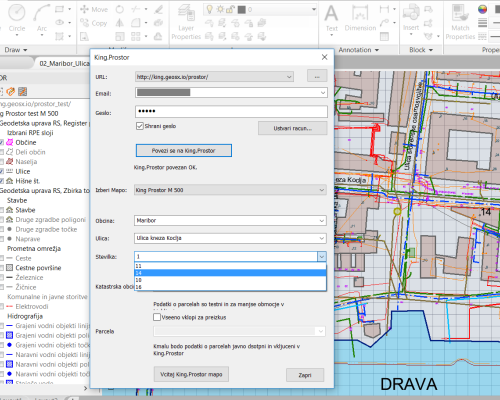Toggle Naselja layer checkbox
Screen dimensions: 500x400
point(2,162)
